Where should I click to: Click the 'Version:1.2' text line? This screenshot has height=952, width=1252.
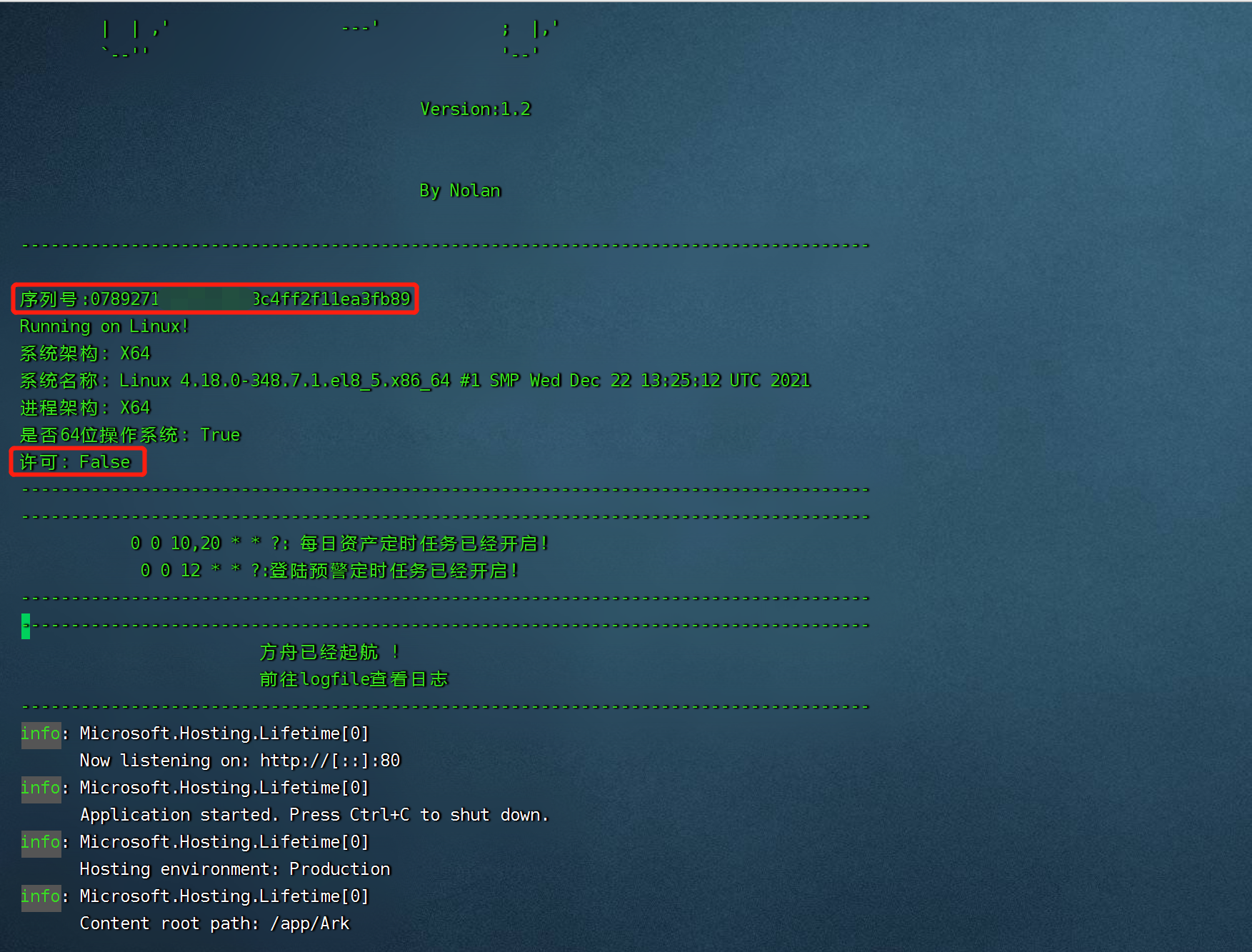click(475, 109)
